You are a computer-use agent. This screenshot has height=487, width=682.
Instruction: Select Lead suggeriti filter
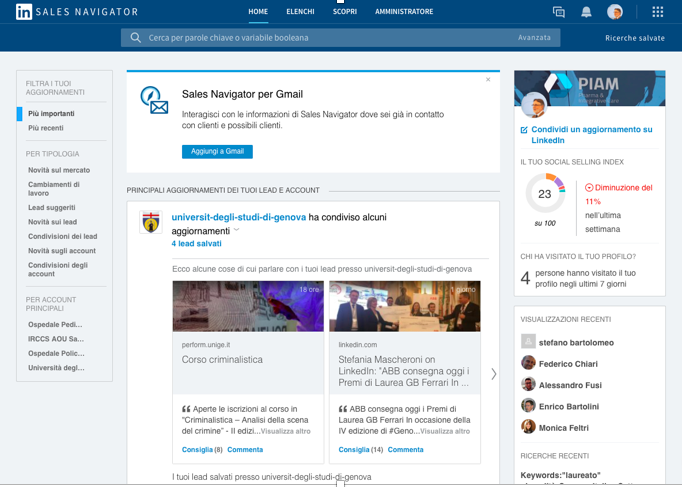(52, 207)
